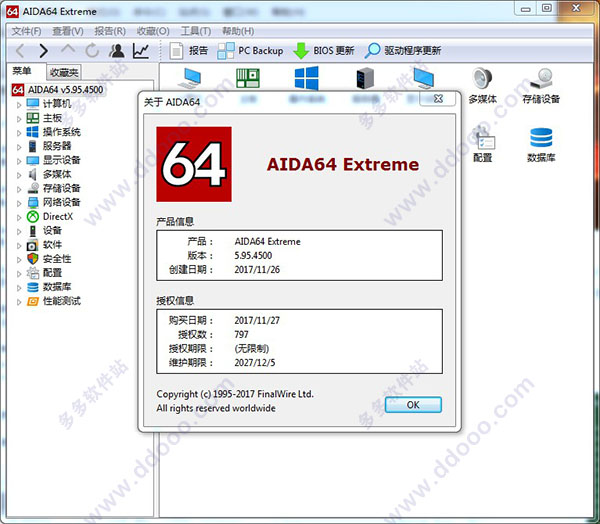The height and width of the screenshot is (524, 600).
Task: Select 配置 config icon in tree
Action: 33,273
